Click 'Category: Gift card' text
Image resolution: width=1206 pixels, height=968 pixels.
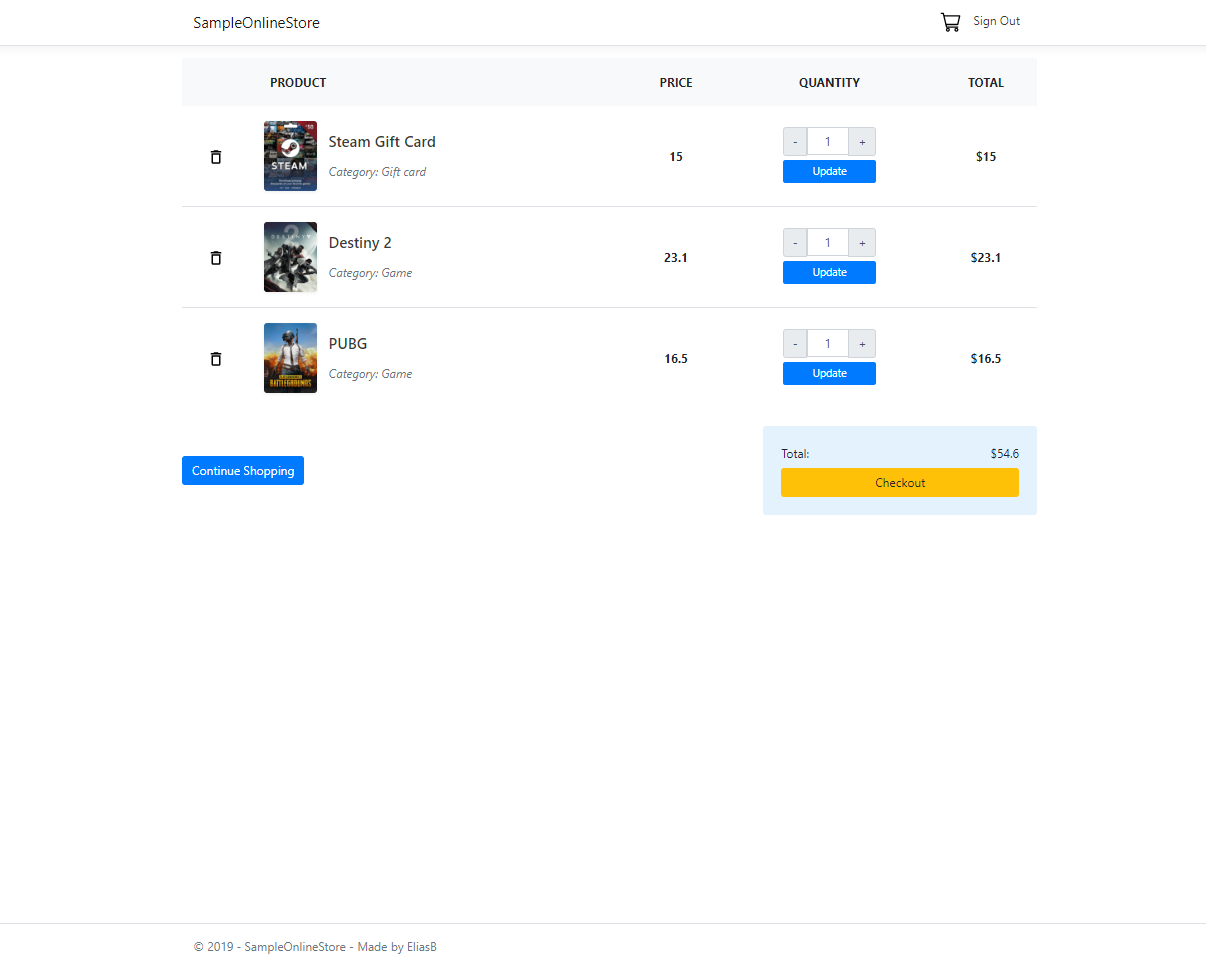pyautogui.click(x=377, y=172)
